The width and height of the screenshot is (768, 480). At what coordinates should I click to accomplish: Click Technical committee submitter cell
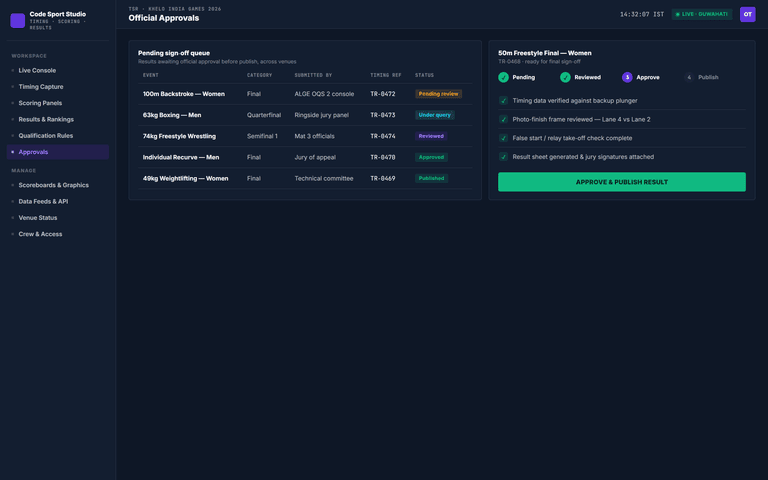click(324, 178)
